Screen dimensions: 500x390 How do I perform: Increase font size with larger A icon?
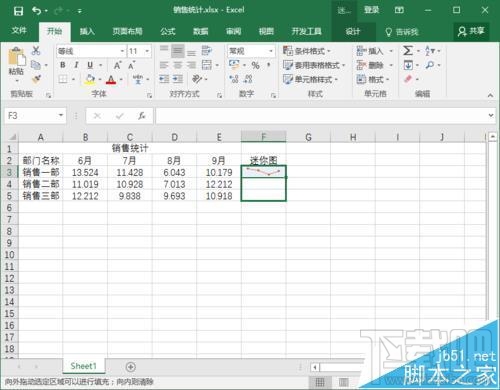117,65
